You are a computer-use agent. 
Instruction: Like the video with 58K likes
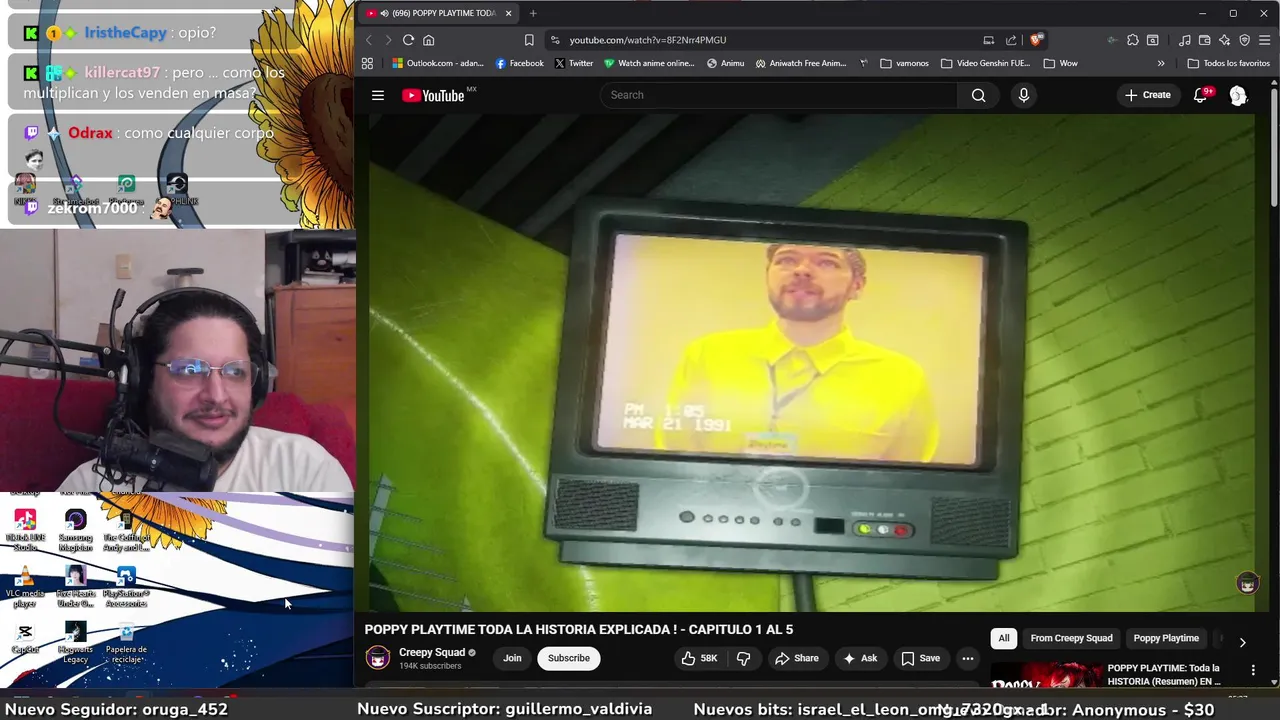699,658
